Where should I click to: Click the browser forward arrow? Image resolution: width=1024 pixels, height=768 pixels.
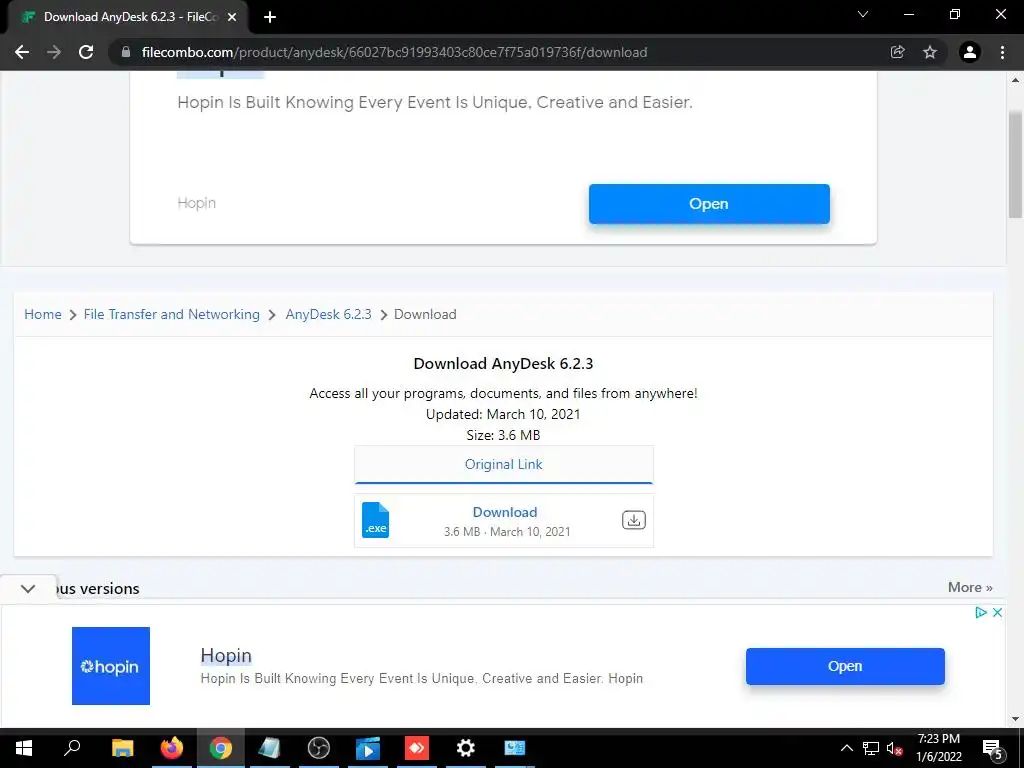tap(54, 52)
